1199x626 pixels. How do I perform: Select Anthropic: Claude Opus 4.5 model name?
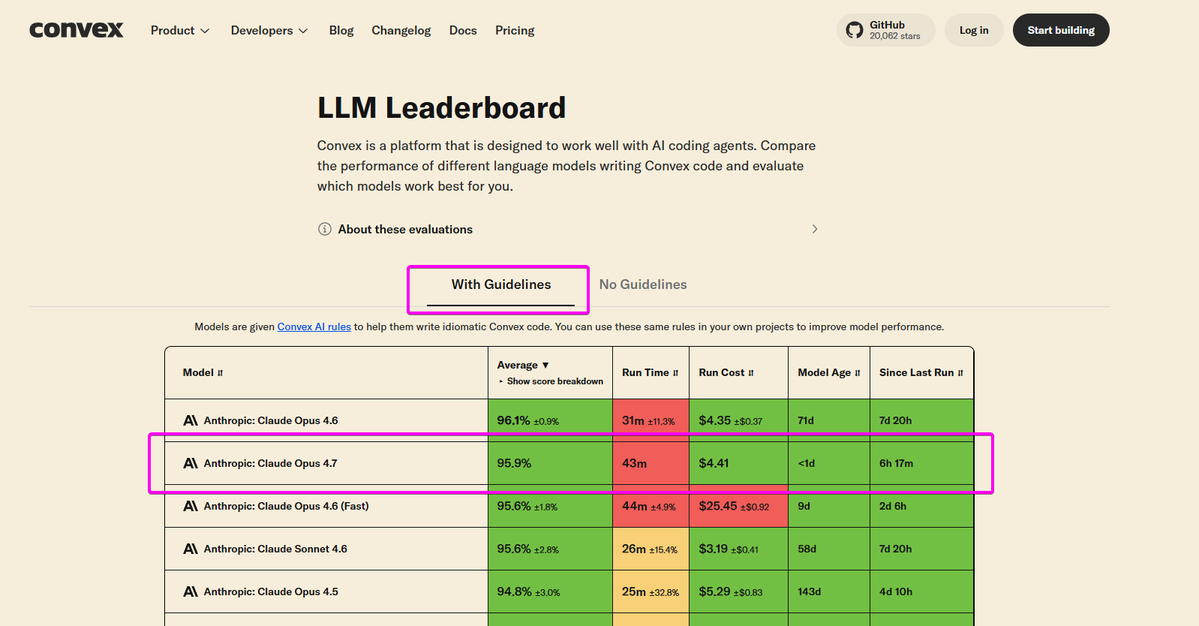pos(271,592)
